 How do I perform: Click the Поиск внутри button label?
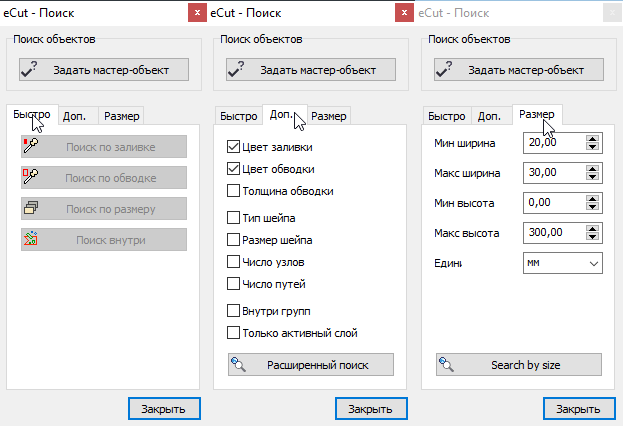(110, 240)
